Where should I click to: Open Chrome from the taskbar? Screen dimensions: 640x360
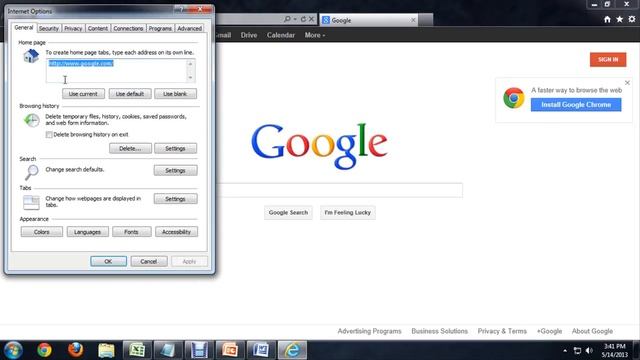point(44,350)
